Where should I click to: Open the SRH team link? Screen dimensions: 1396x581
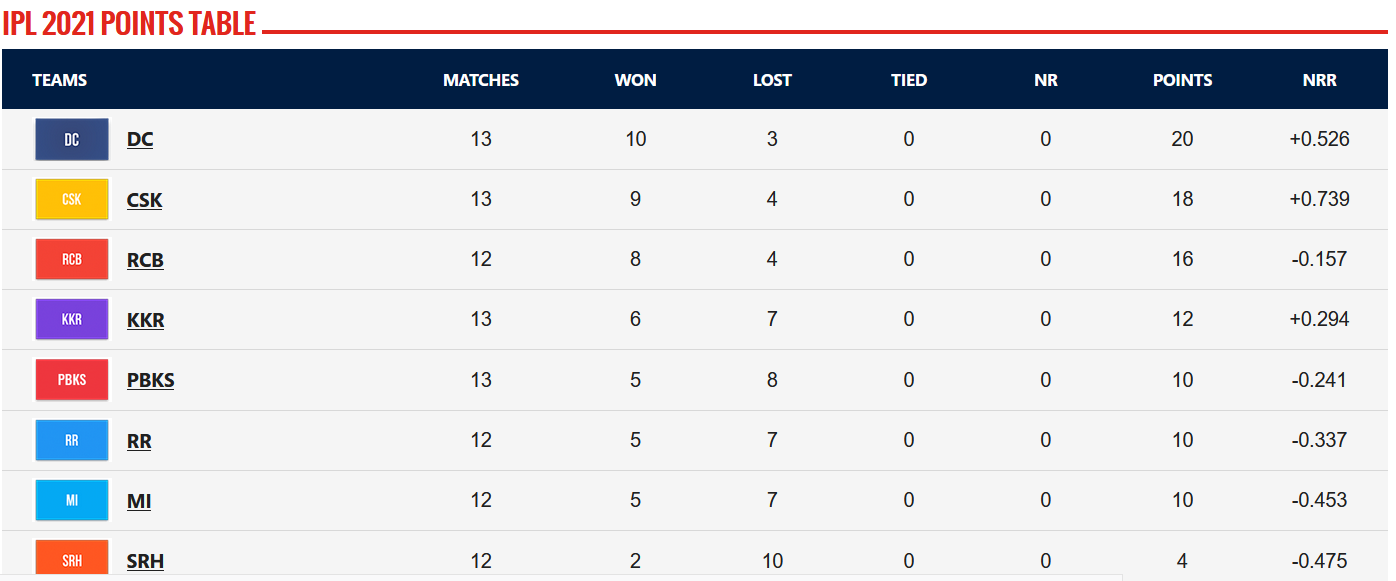(146, 561)
